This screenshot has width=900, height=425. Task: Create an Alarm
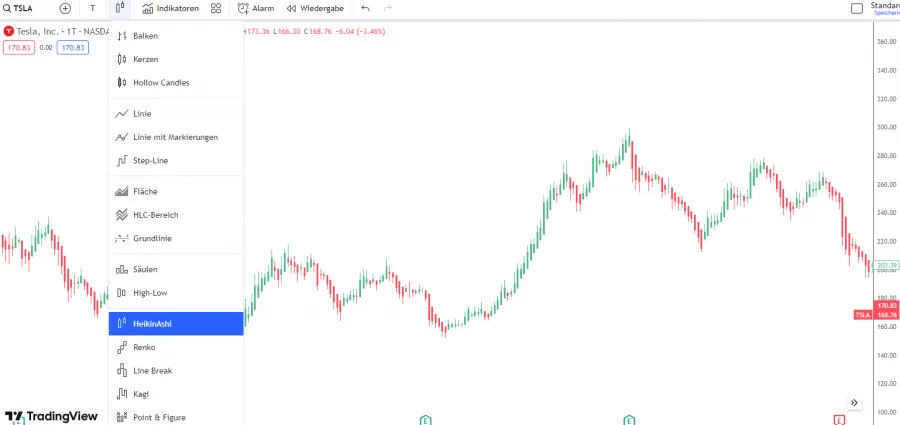[256, 9]
